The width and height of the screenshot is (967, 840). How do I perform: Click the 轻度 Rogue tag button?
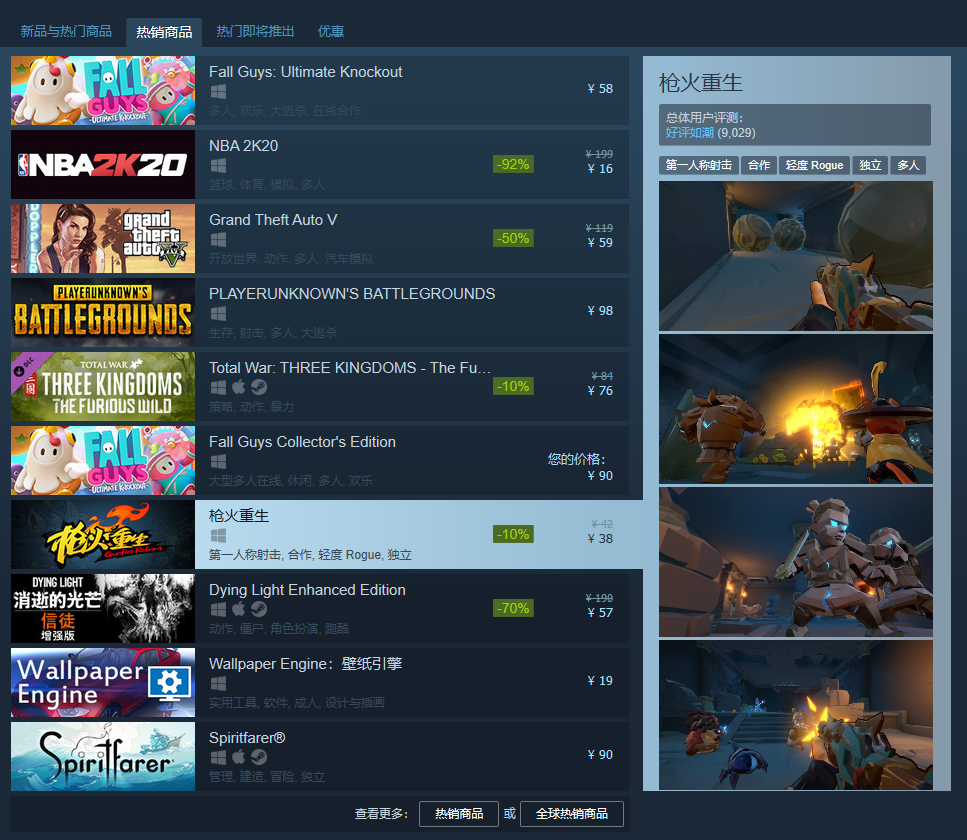click(x=814, y=165)
